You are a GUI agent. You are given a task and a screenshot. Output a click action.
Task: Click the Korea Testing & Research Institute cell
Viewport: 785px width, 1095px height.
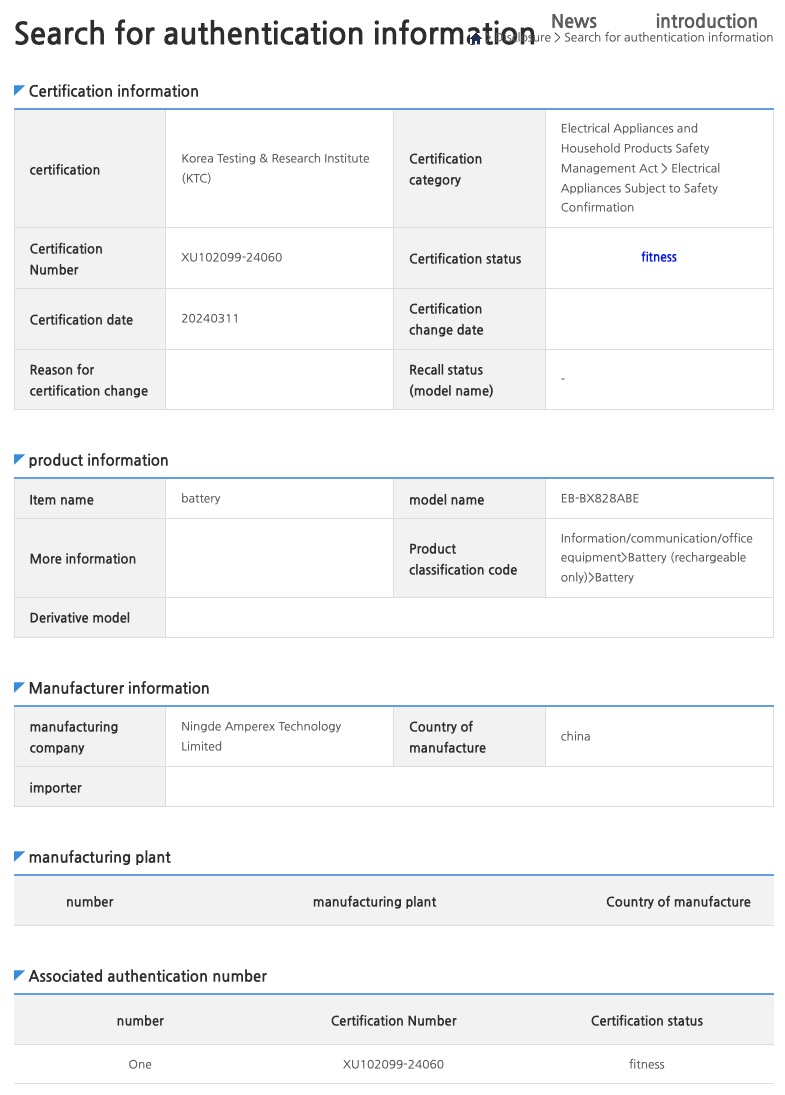(275, 168)
